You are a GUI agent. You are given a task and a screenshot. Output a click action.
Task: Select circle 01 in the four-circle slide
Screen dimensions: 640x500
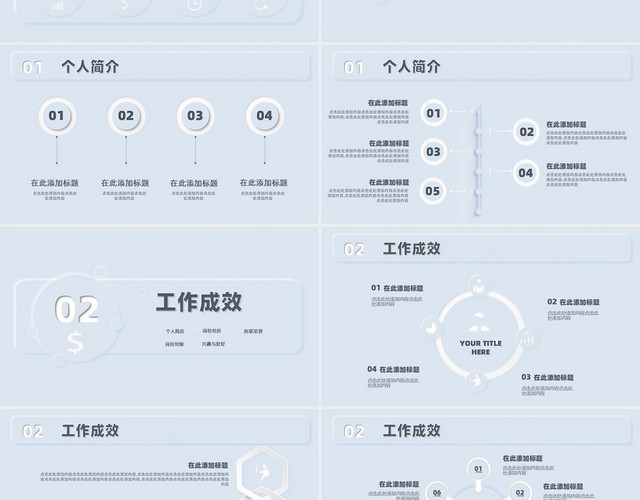(57, 116)
